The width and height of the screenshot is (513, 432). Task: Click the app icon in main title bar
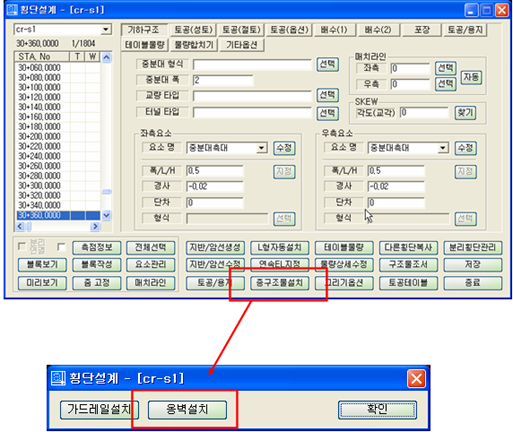pyautogui.click(x=12, y=10)
